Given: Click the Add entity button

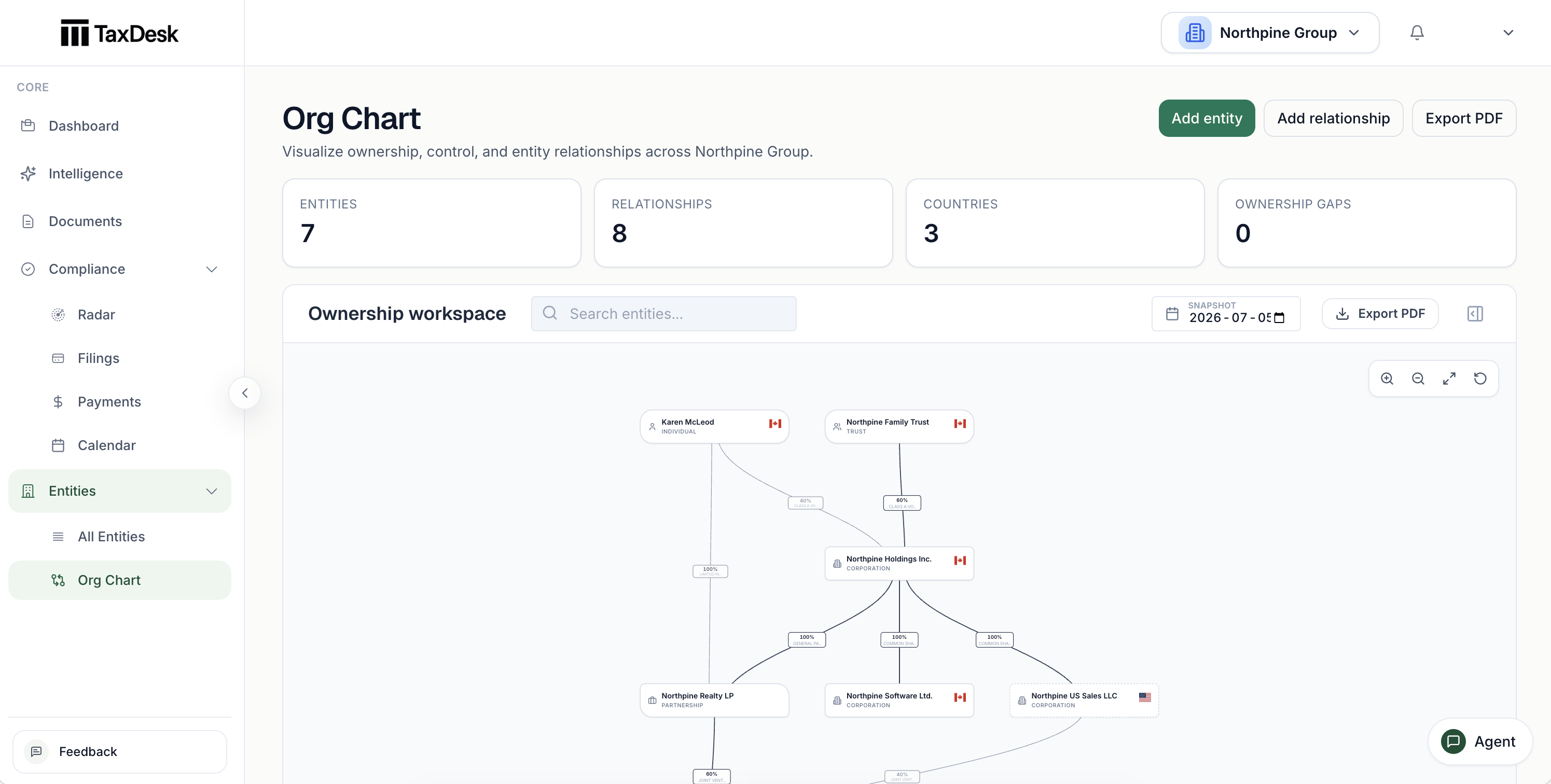Looking at the screenshot, I should click(1207, 118).
